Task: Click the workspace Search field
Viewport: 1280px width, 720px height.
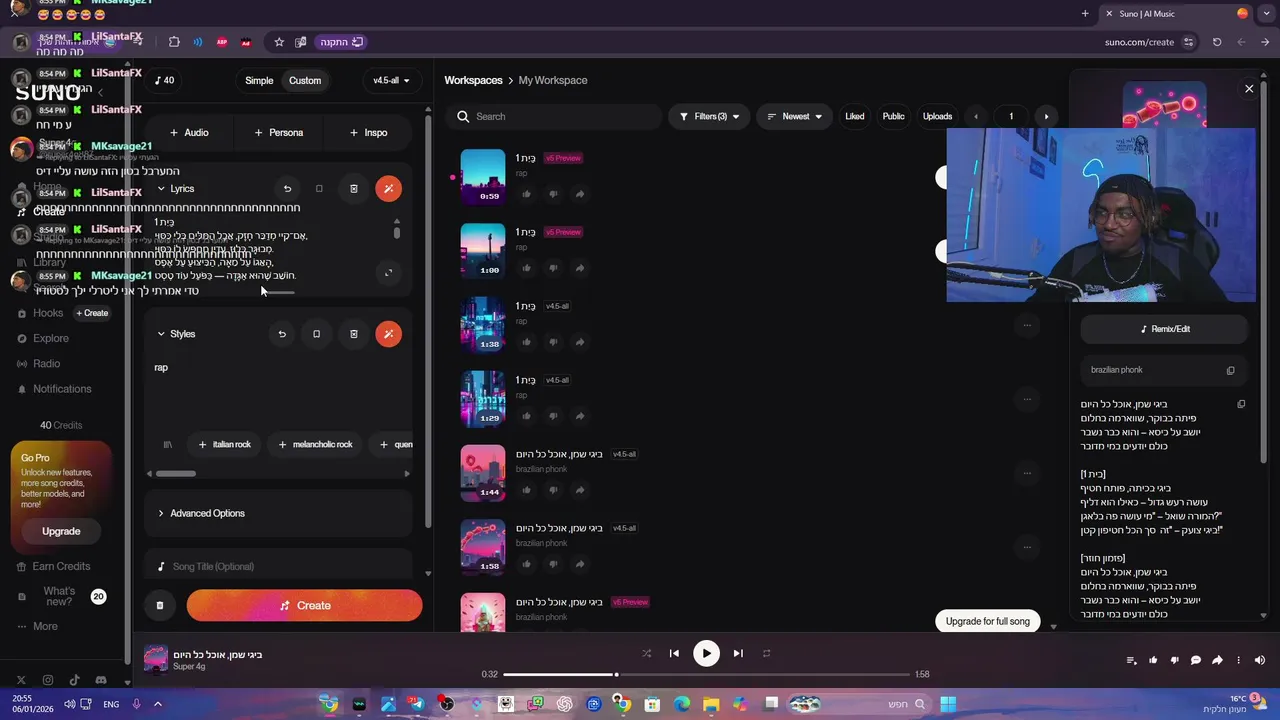Action: tap(553, 116)
